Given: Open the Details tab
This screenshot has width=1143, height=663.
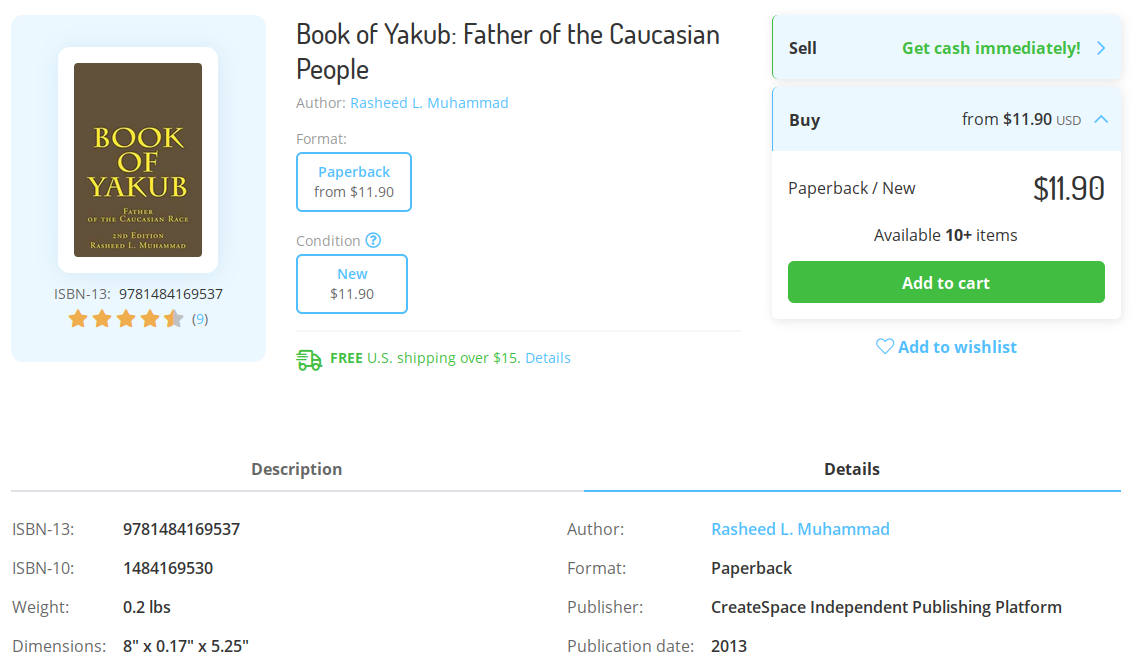Looking at the screenshot, I should (x=852, y=469).
